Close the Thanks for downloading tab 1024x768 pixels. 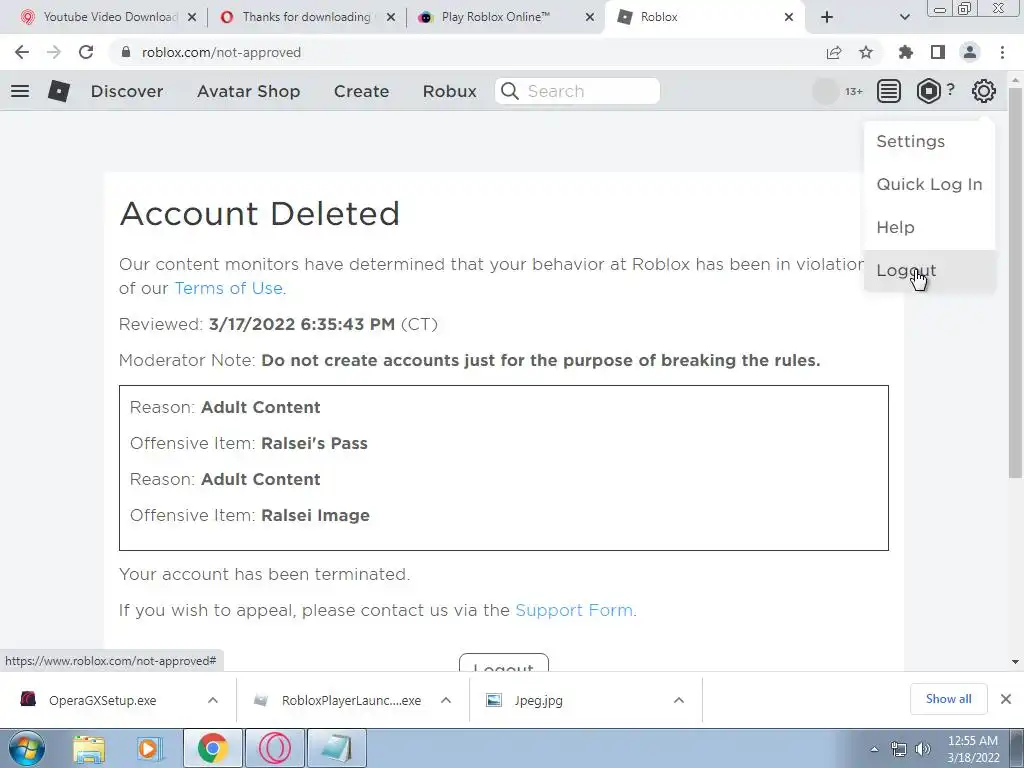[391, 18]
